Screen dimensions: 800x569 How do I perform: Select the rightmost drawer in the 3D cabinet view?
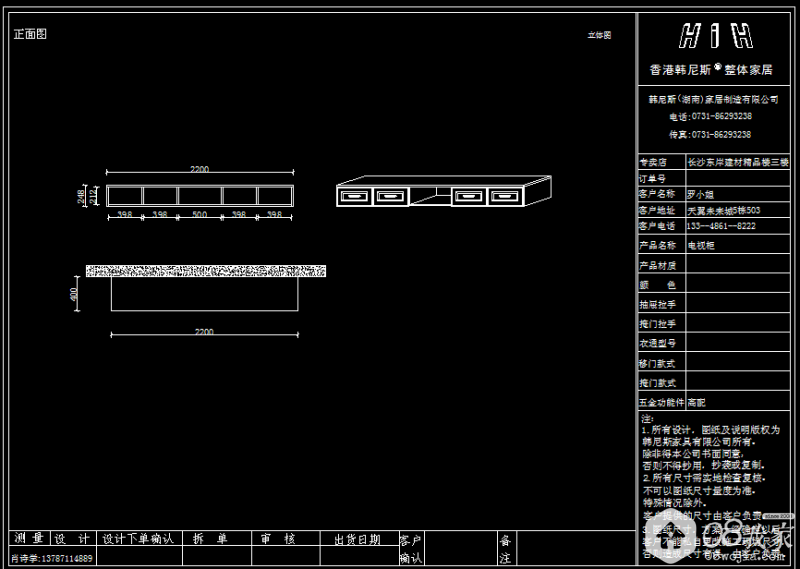point(503,196)
